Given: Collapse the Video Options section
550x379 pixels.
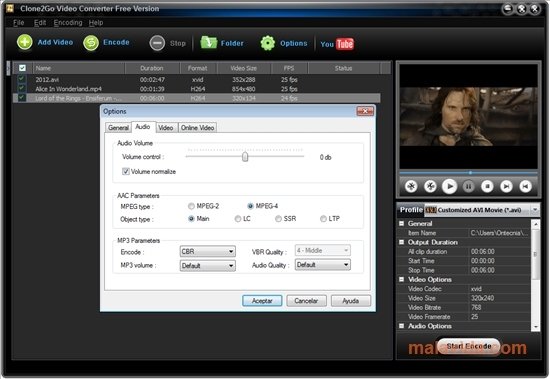Looking at the screenshot, I should [x=402, y=279].
